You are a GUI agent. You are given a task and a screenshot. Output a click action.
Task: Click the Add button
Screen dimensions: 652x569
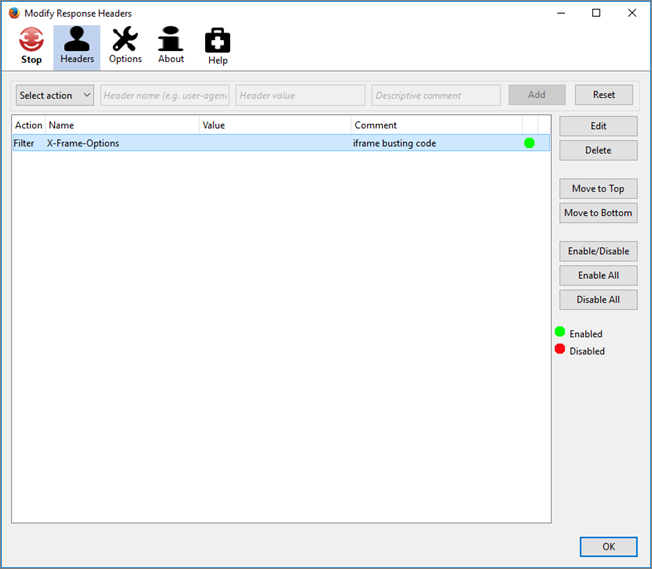537,95
